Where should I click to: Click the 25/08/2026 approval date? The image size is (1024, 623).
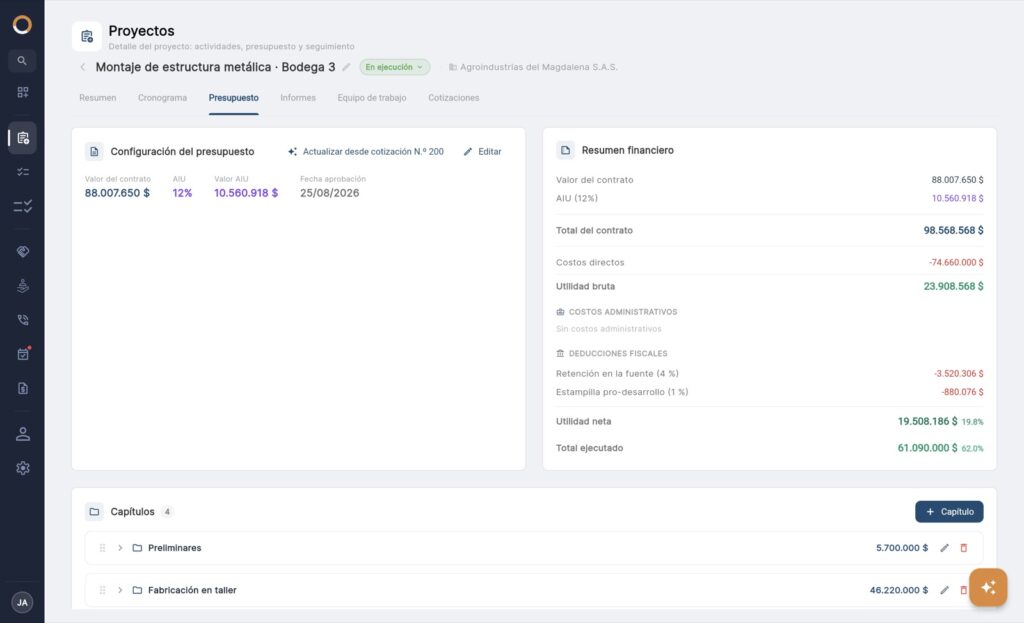click(329, 193)
